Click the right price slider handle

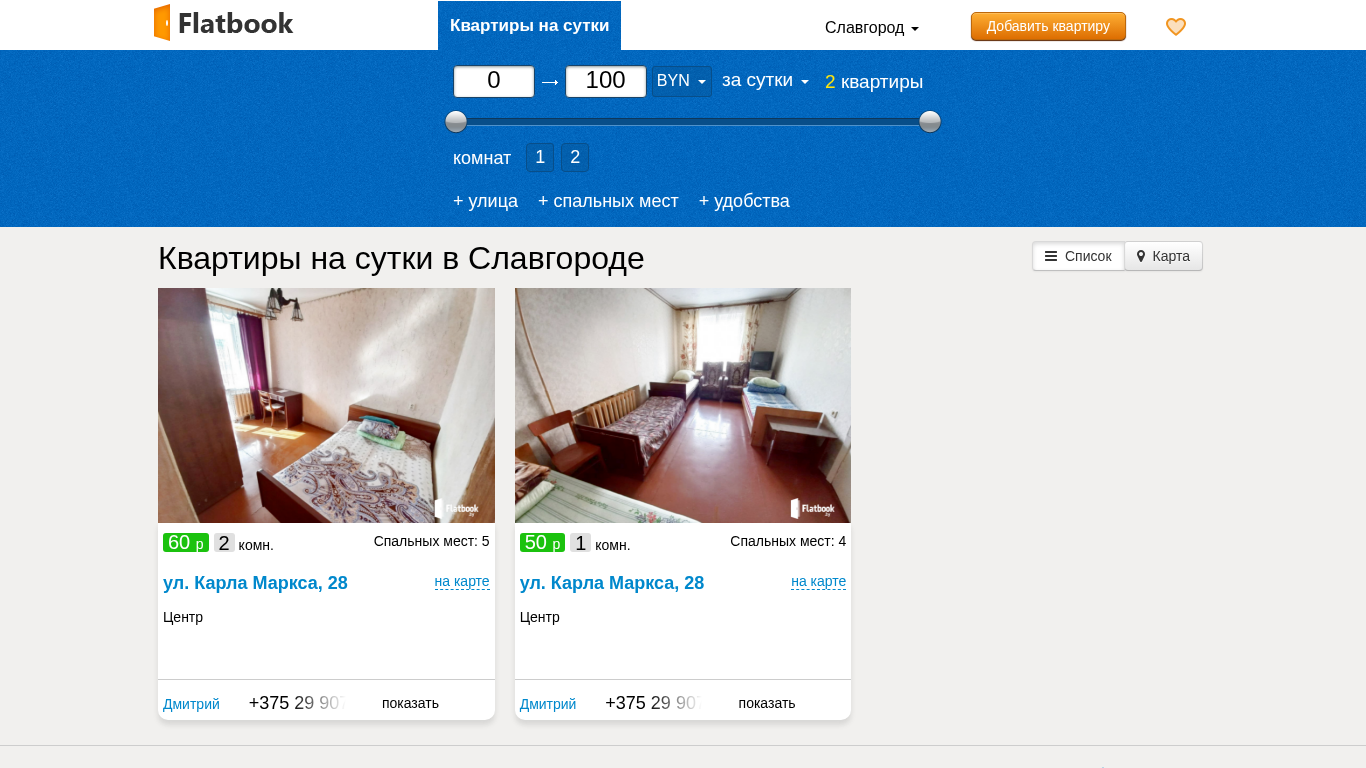point(930,122)
